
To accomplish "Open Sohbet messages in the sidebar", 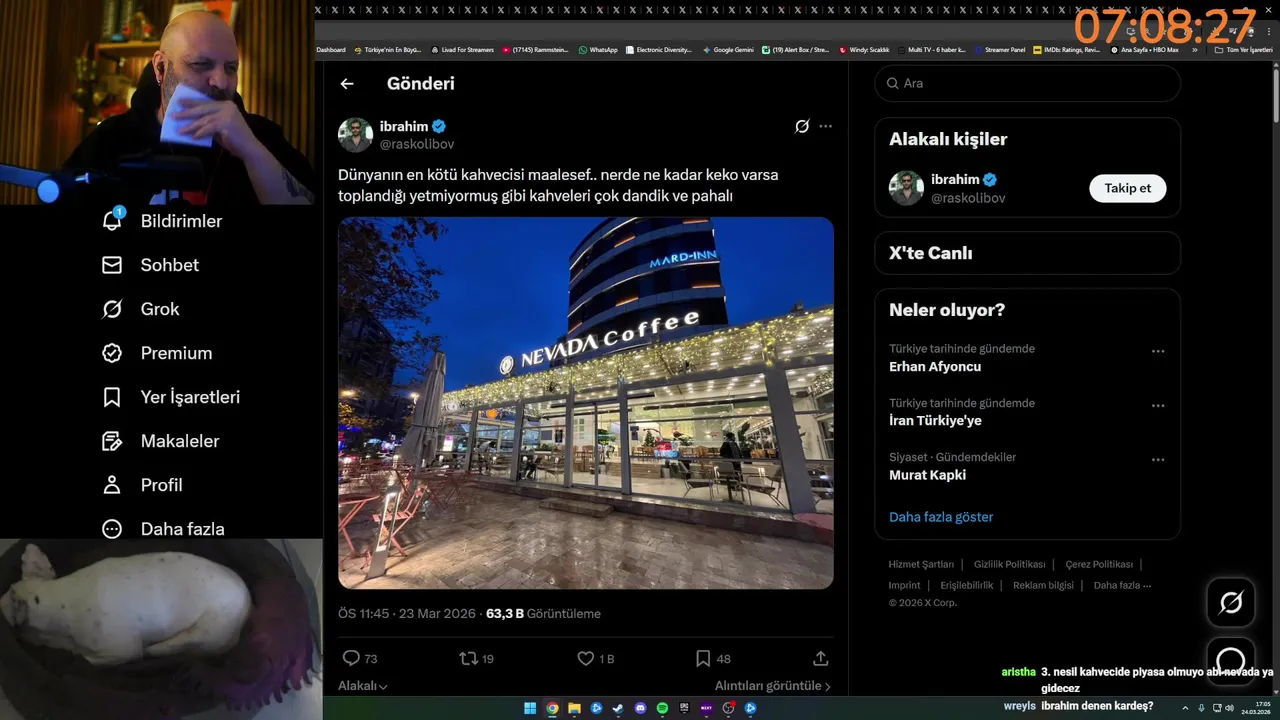I will coord(150,265).
